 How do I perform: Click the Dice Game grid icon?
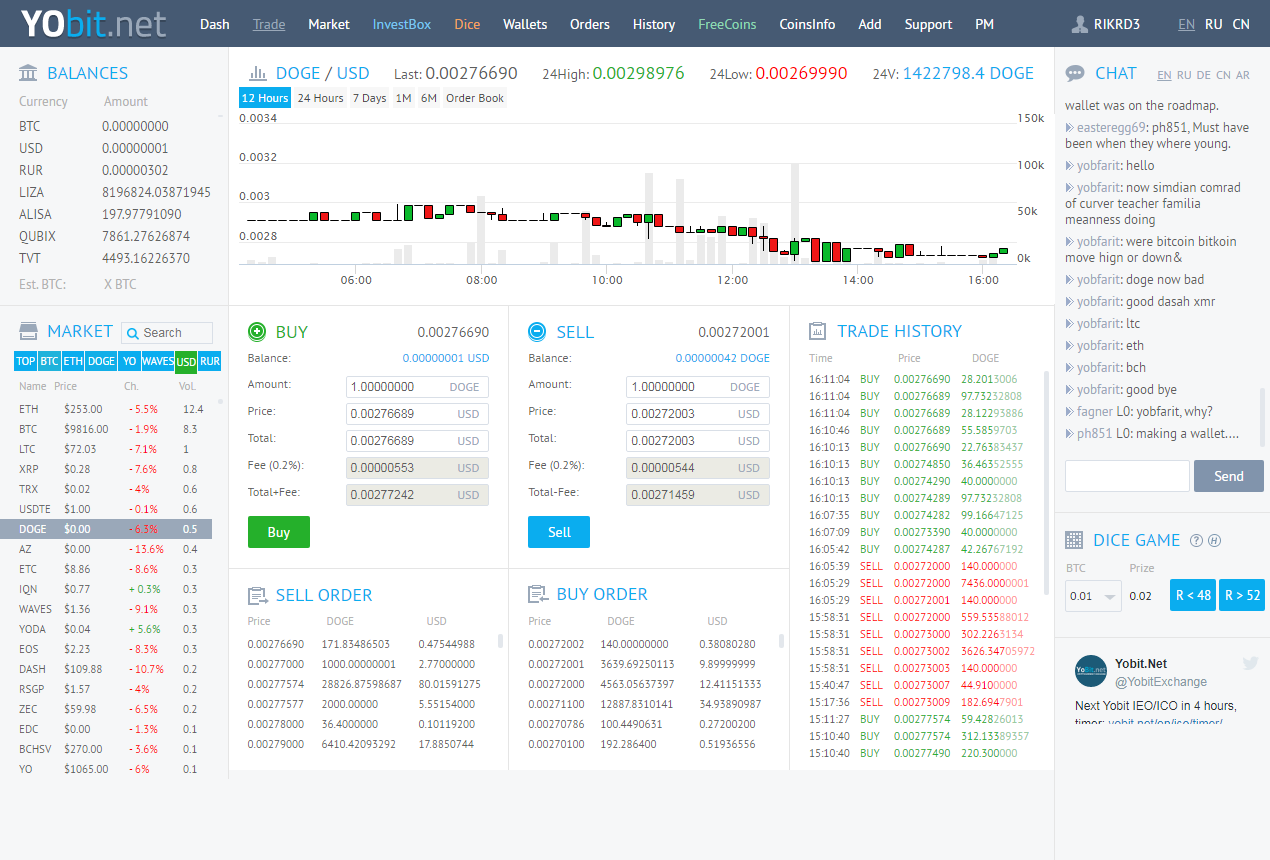click(x=1074, y=540)
